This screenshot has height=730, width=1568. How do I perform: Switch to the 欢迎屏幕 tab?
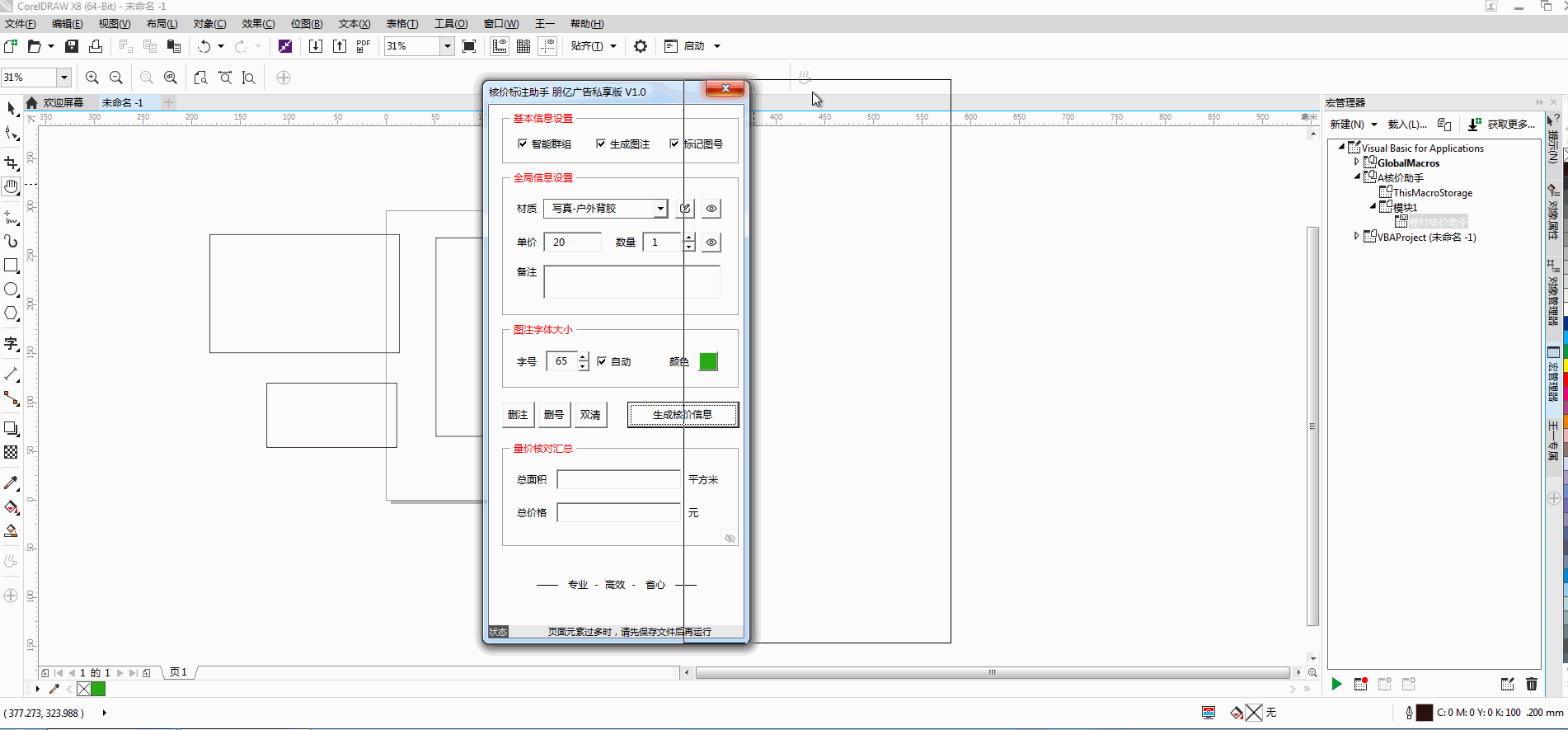tap(63, 102)
